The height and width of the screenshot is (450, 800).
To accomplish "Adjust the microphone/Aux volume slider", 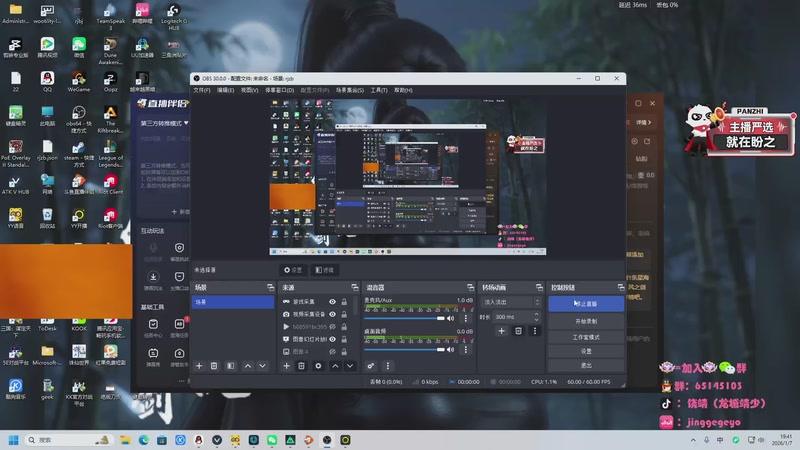I will (x=400, y=318).
